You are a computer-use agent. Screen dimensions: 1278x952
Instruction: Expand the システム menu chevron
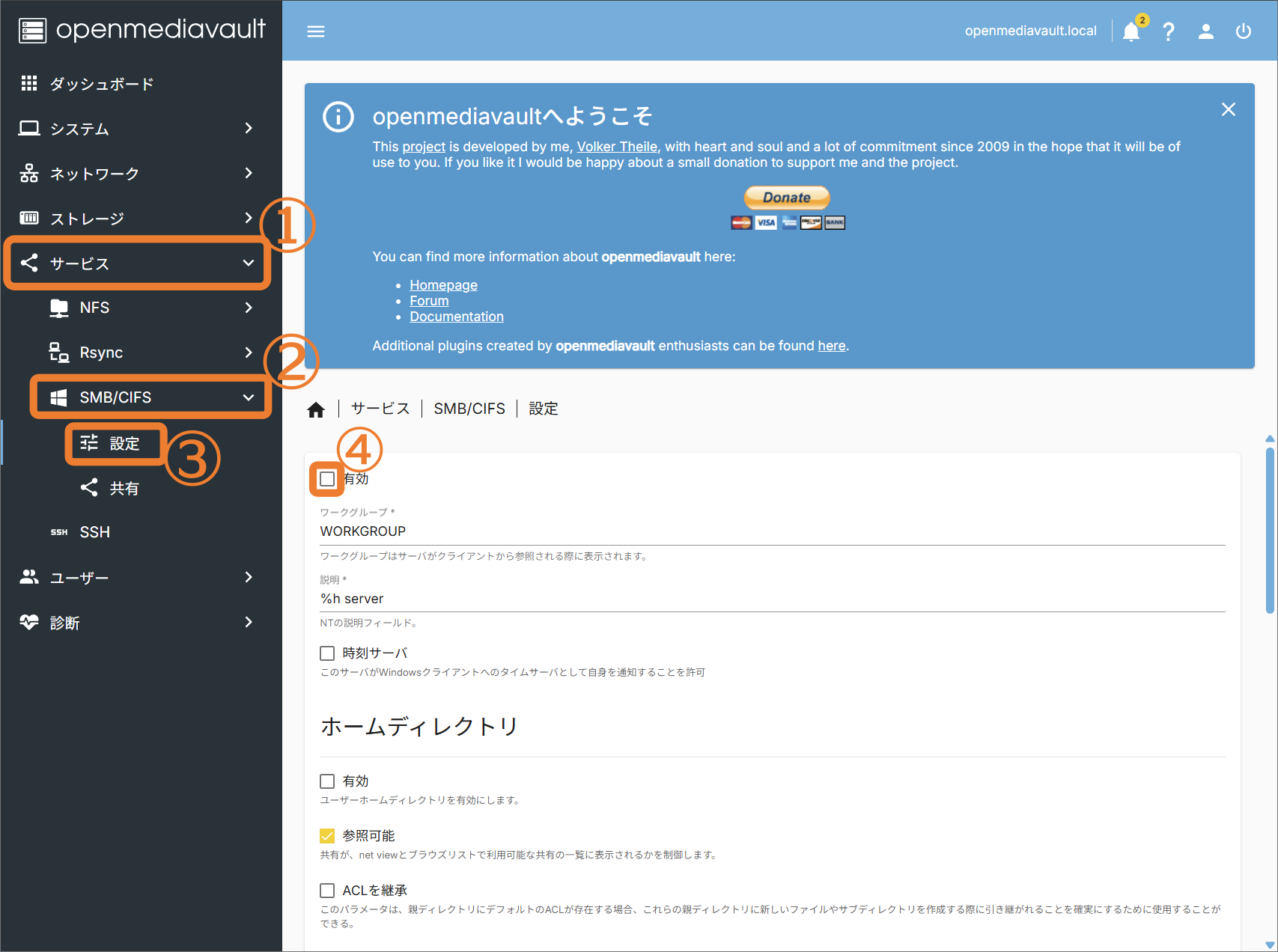coord(249,128)
